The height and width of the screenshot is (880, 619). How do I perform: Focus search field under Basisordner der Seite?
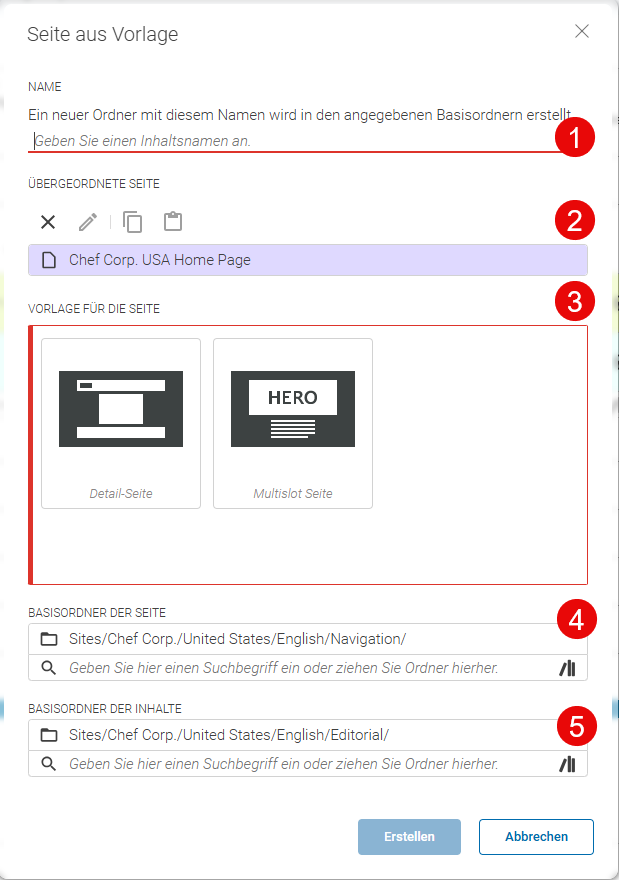310,668
